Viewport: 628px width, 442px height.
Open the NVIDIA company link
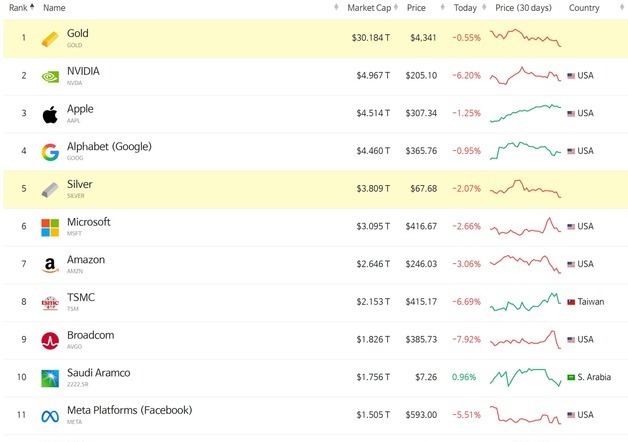click(83, 71)
